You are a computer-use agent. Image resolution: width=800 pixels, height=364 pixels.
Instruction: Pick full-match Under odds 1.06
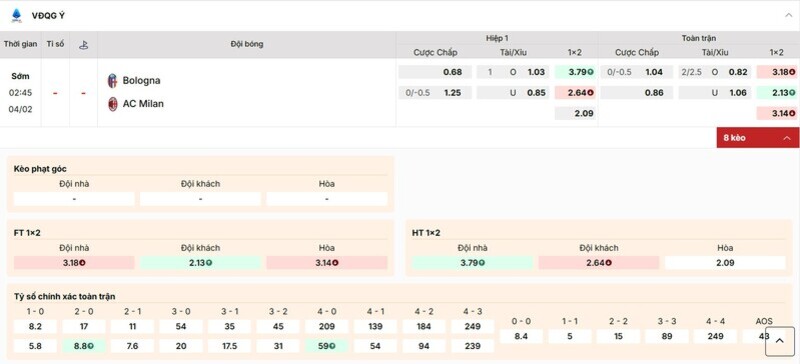715,93
